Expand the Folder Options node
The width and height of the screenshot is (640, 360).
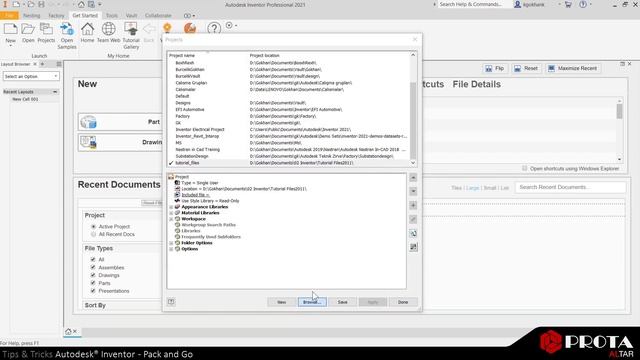tap(171, 243)
